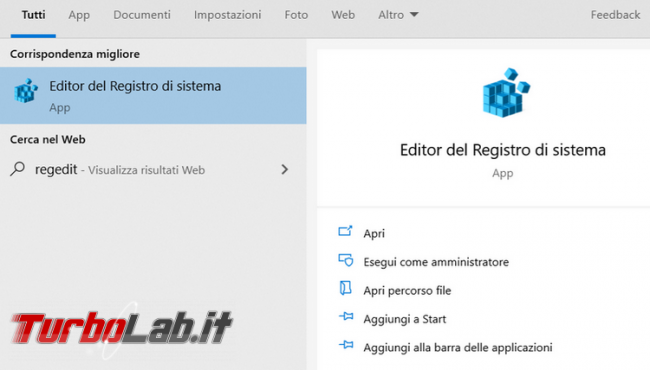
Task: Switch to the App search tab
Action: 79,15
